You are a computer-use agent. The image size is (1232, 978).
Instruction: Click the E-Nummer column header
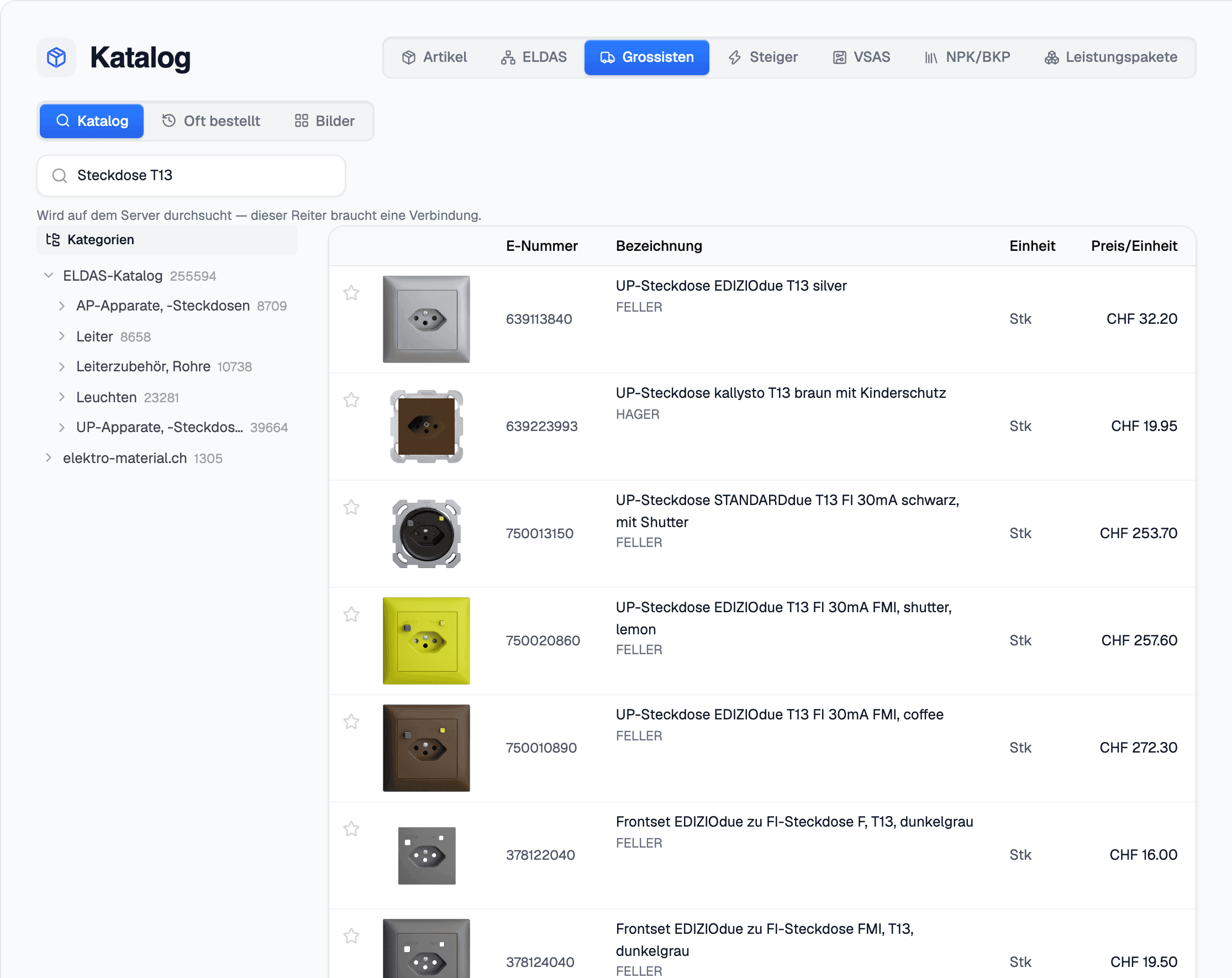click(x=542, y=246)
